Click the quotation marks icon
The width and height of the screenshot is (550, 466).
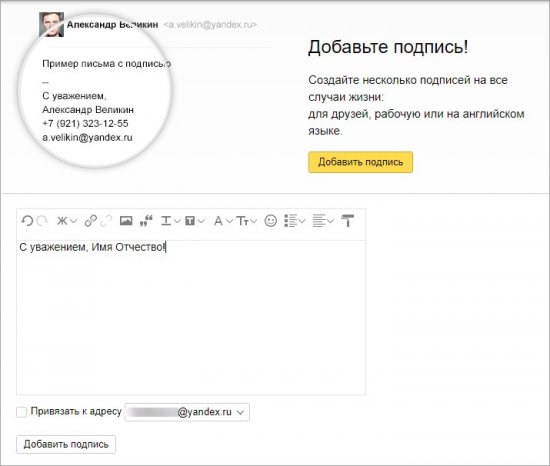point(146,221)
